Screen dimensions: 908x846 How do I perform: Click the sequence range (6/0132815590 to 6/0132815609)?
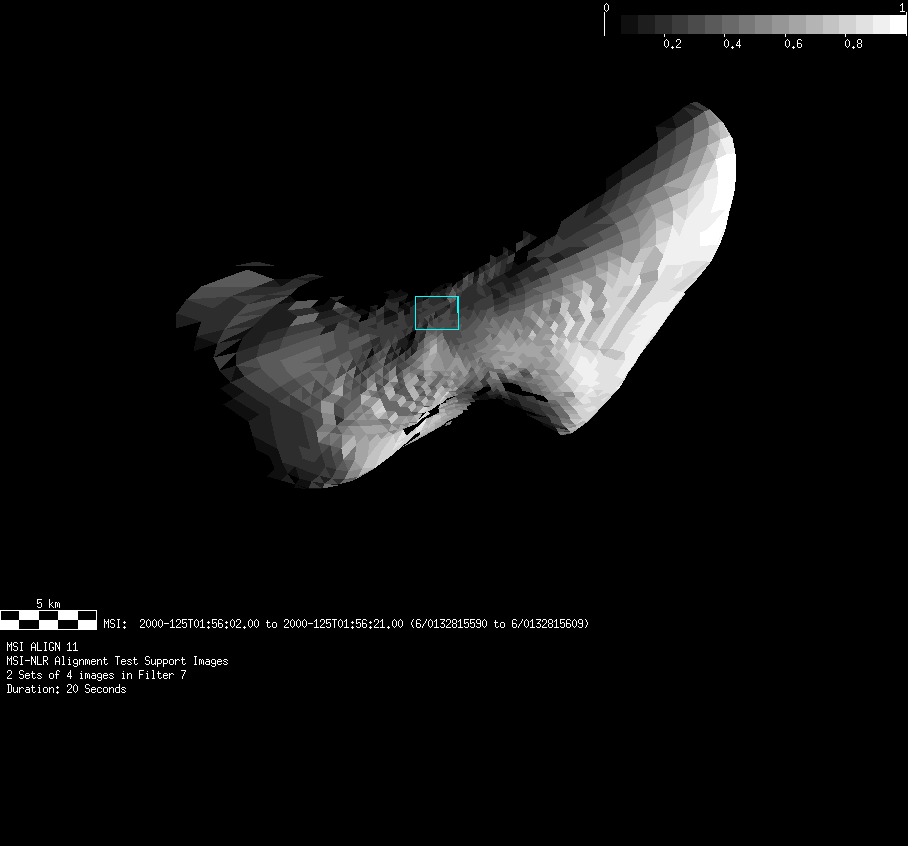click(499, 624)
